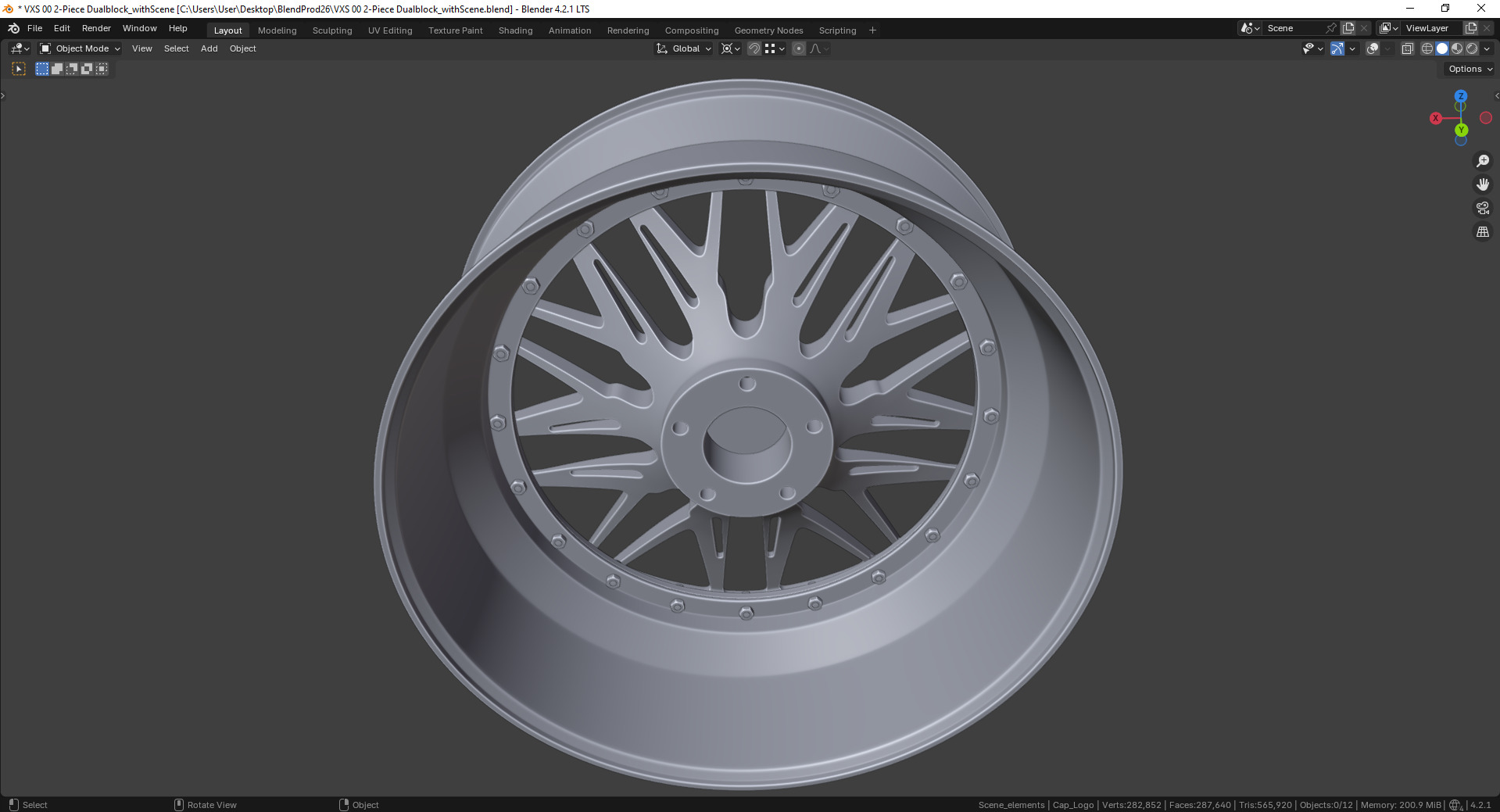The width and height of the screenshot is (1500, 812).
Task: Choose Invert selection mode icon
Action: tap(87, 69)
